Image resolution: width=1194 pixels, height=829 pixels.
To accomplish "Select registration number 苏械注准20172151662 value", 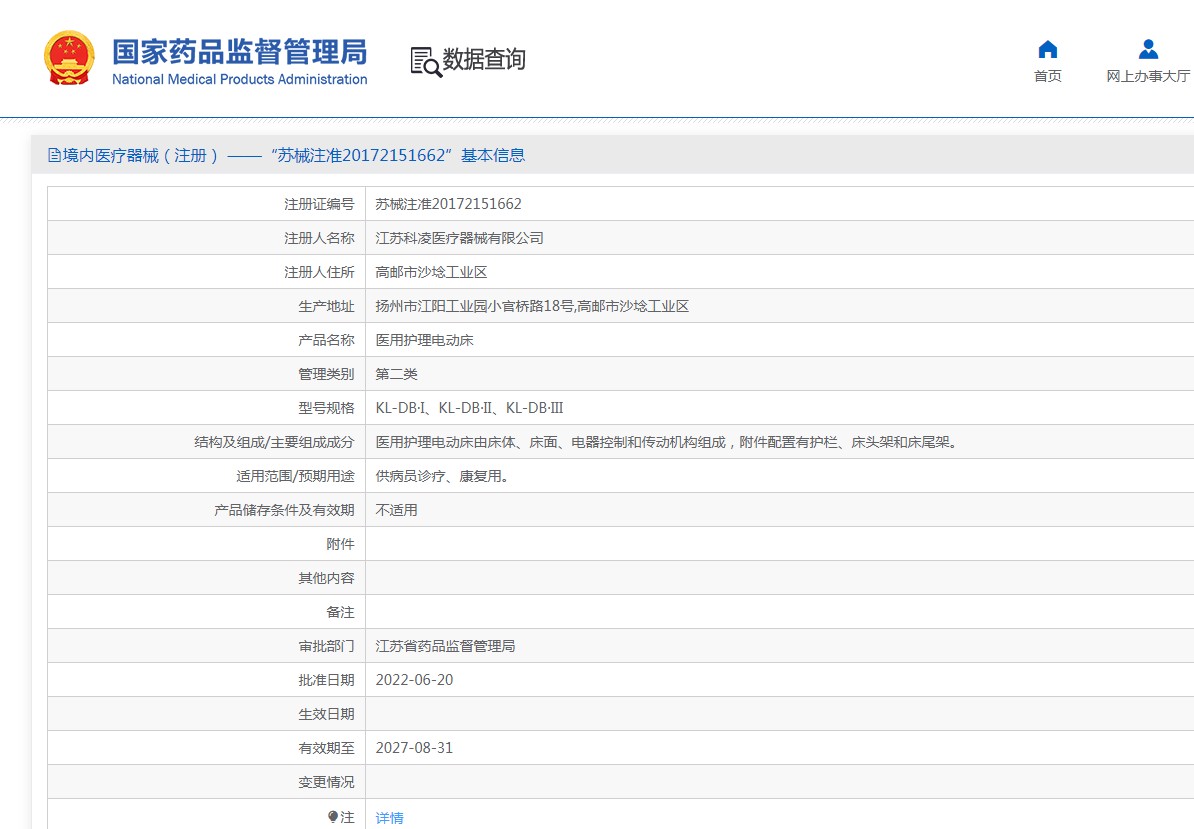I will coord(449,204).
